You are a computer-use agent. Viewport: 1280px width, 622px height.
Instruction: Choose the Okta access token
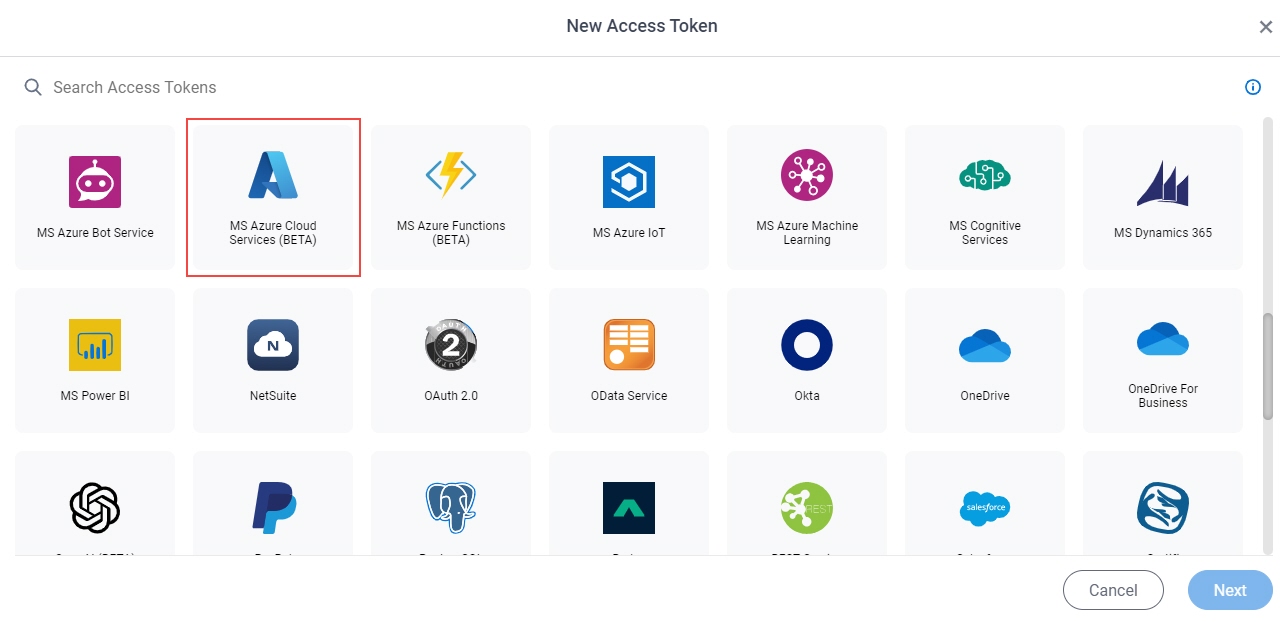[807, 360]
